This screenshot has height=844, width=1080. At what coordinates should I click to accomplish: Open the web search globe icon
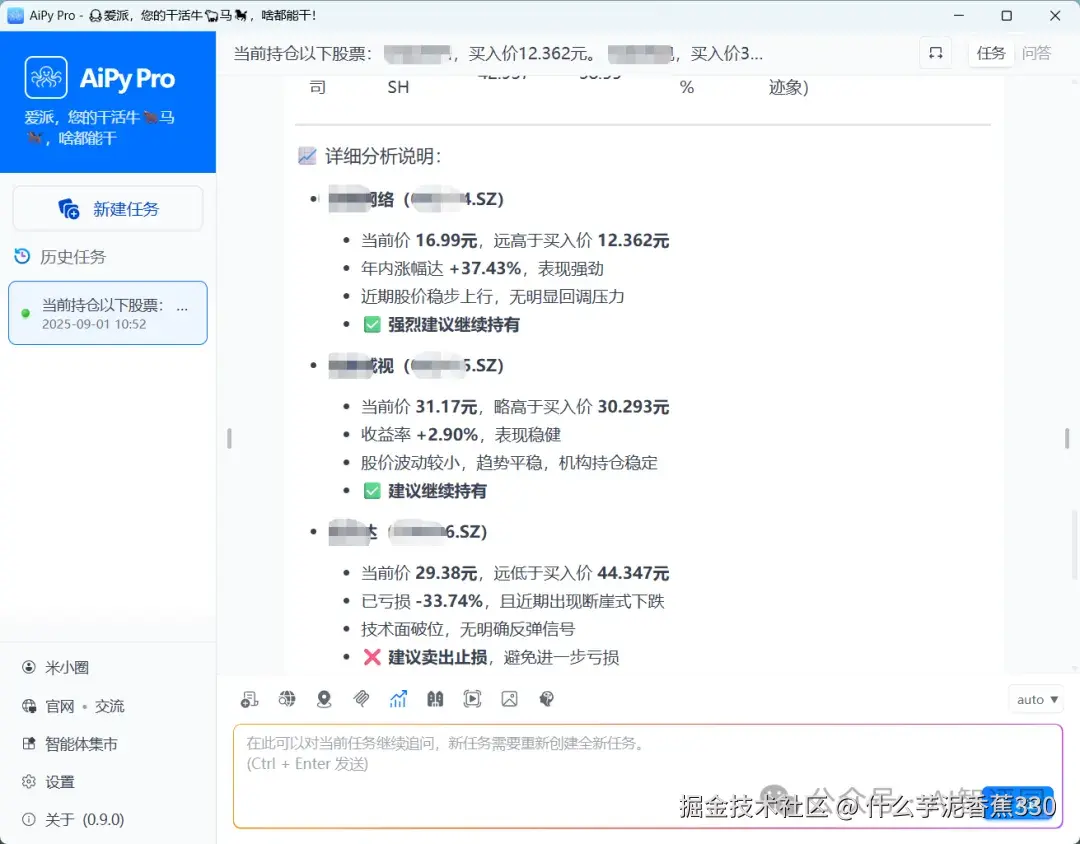[x=287, y=698]
